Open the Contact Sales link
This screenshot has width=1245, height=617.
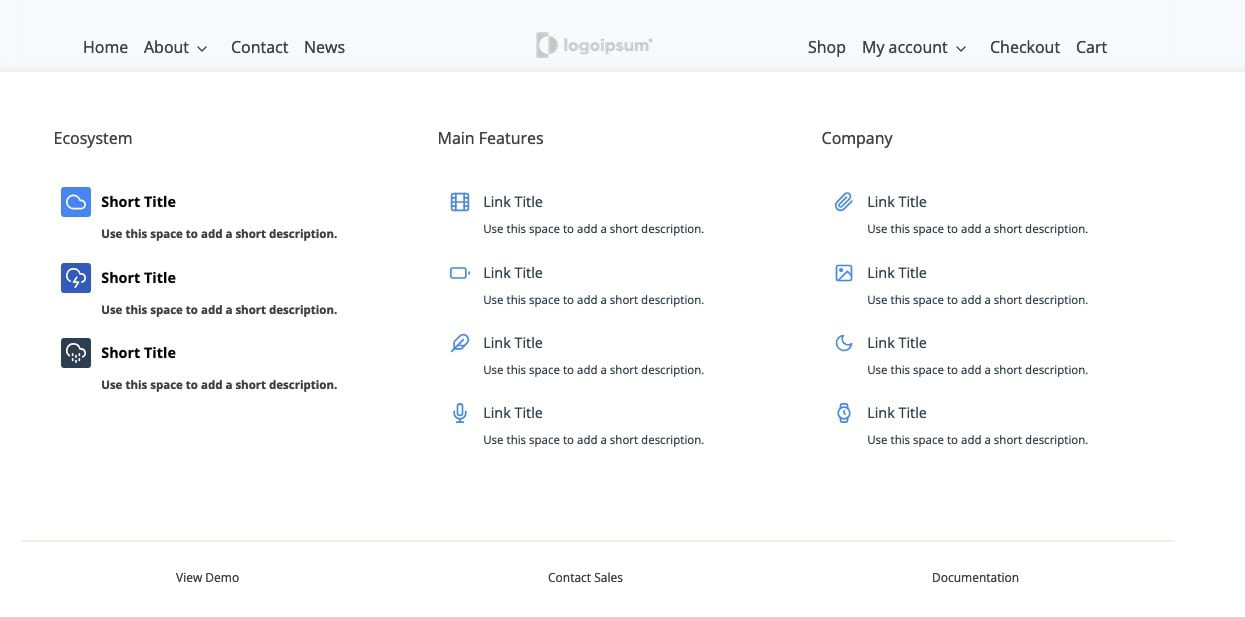[x=585, y=577]
